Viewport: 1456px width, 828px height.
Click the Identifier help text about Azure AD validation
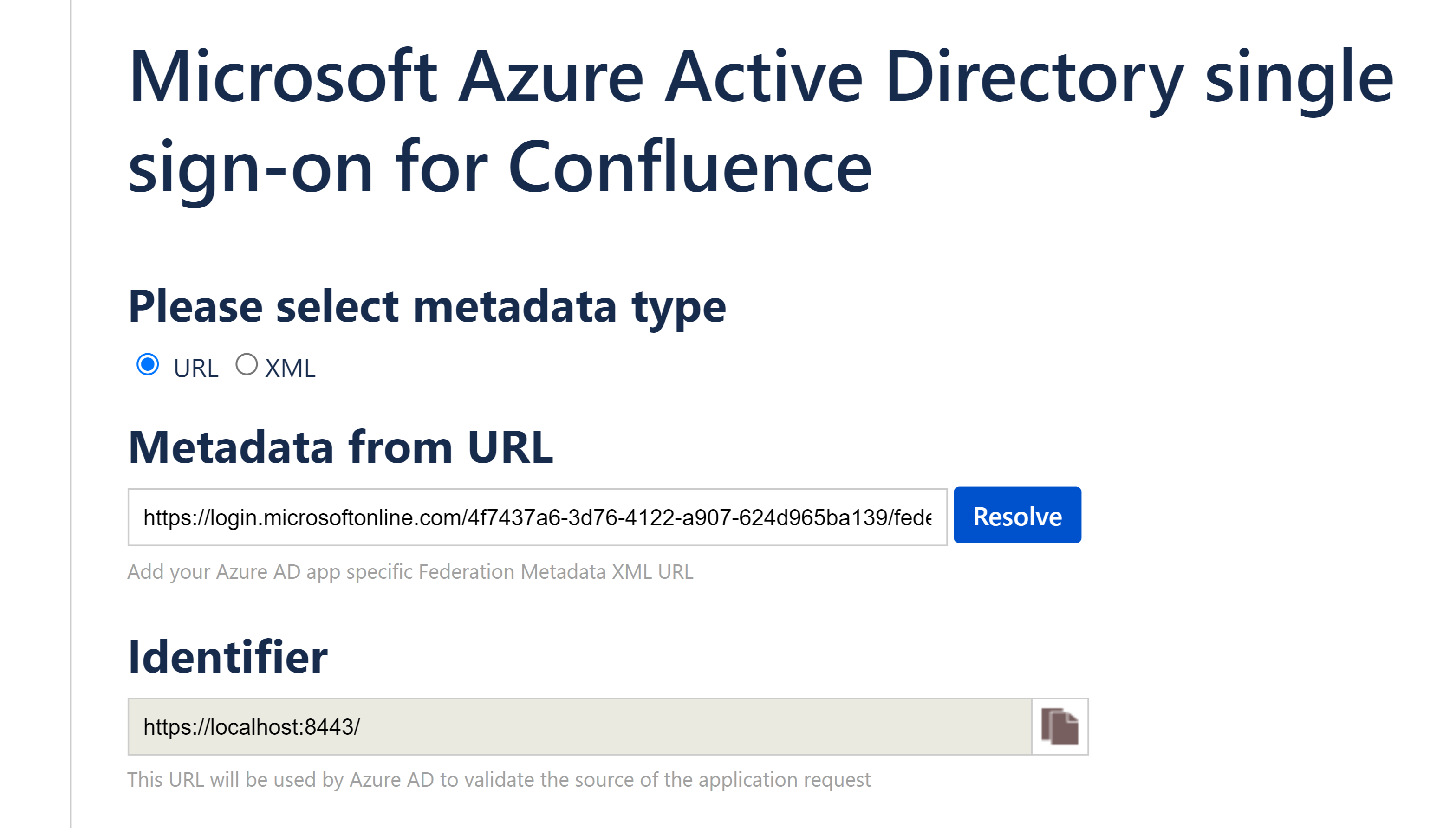coord(499,780)
